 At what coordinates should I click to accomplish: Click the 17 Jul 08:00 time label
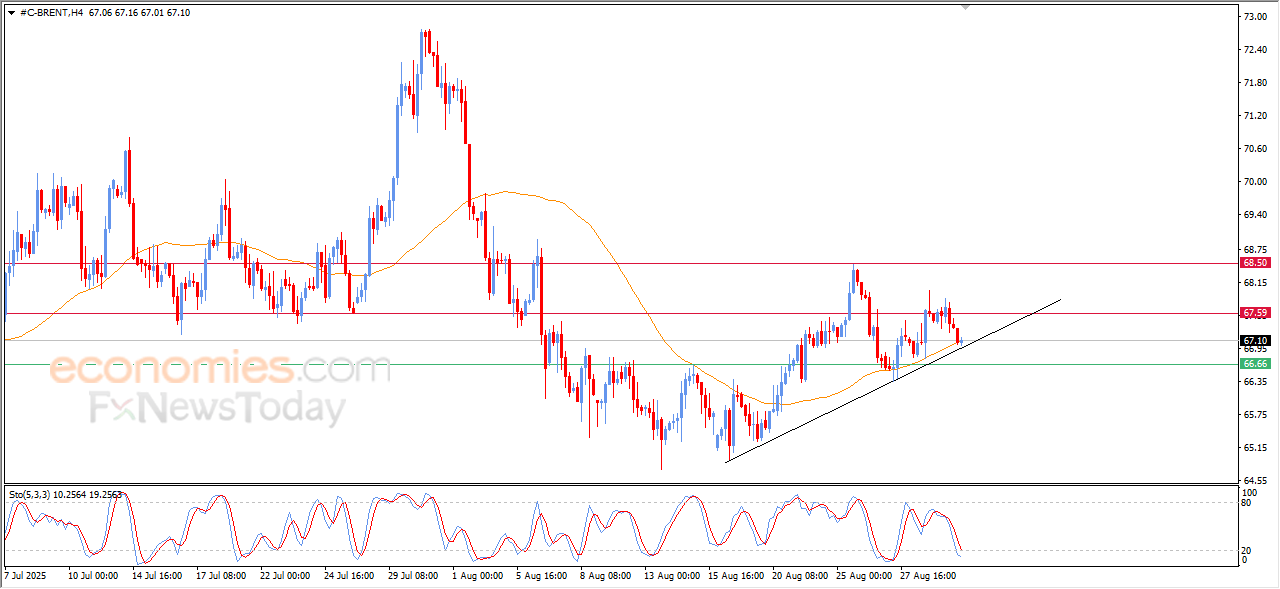[x=222, y=576]
